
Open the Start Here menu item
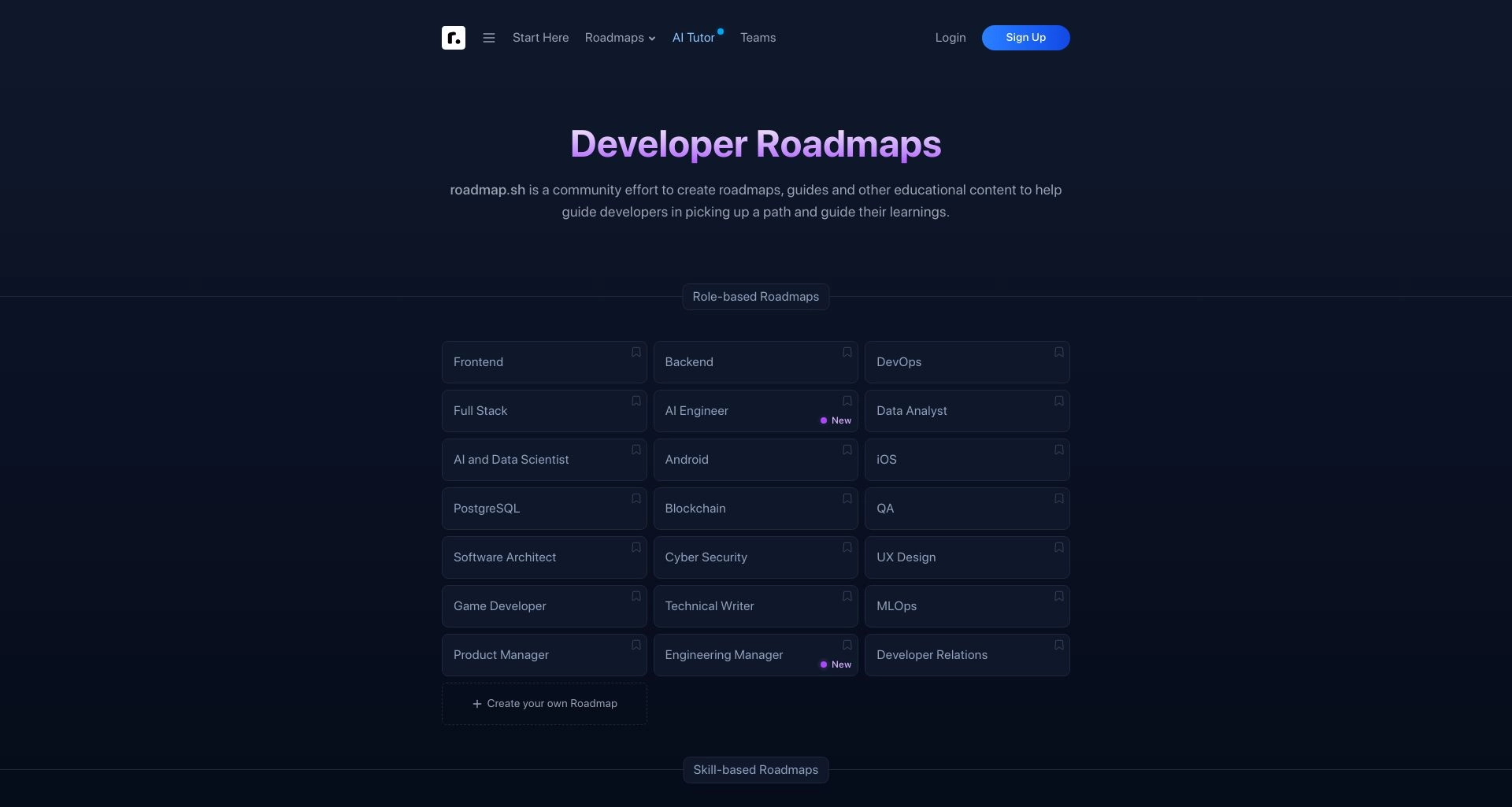540,37
